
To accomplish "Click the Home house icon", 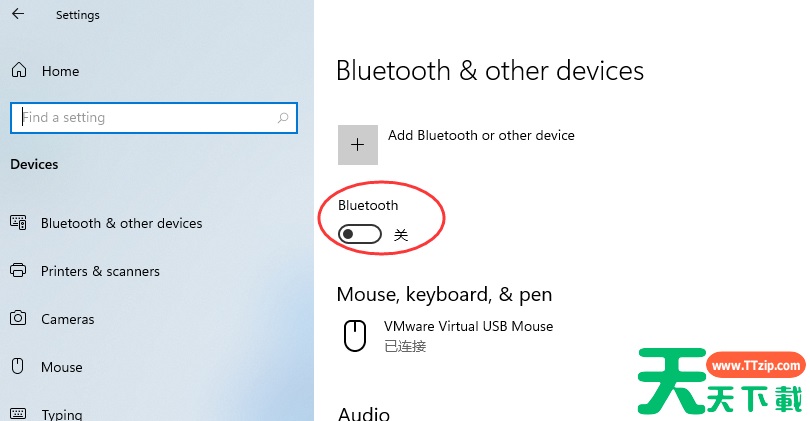I will point(19,71).
